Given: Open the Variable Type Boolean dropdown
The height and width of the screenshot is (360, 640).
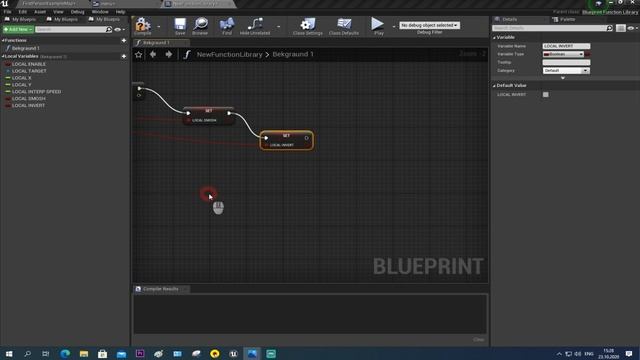Looking at the screenshot, I should click(563, 54).
